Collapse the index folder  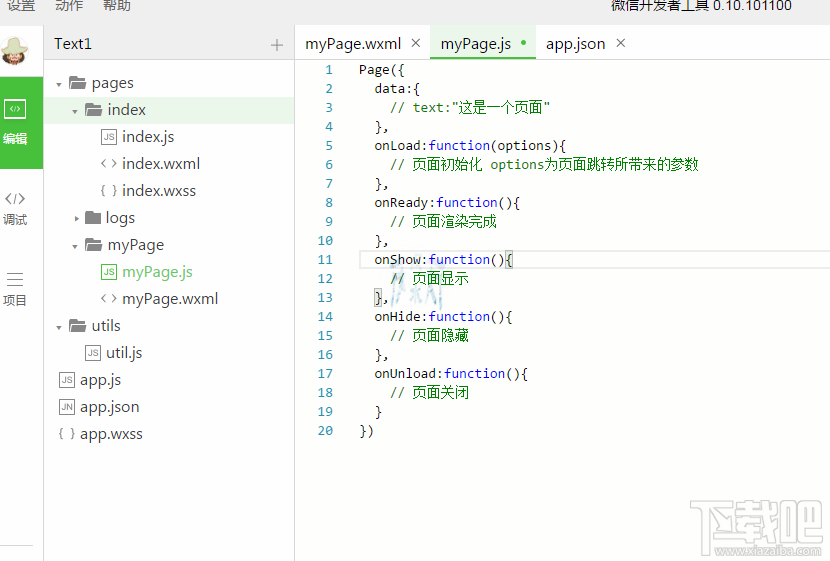click(x=76, y=111)
